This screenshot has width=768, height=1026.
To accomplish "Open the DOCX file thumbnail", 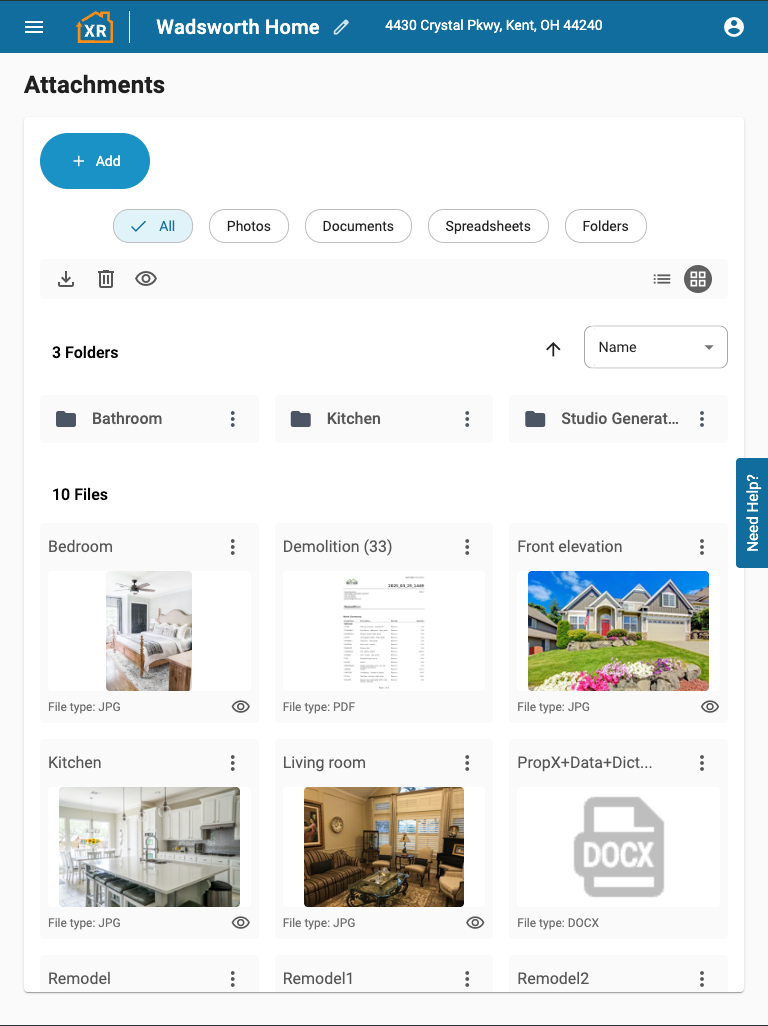I will point(618,847).
